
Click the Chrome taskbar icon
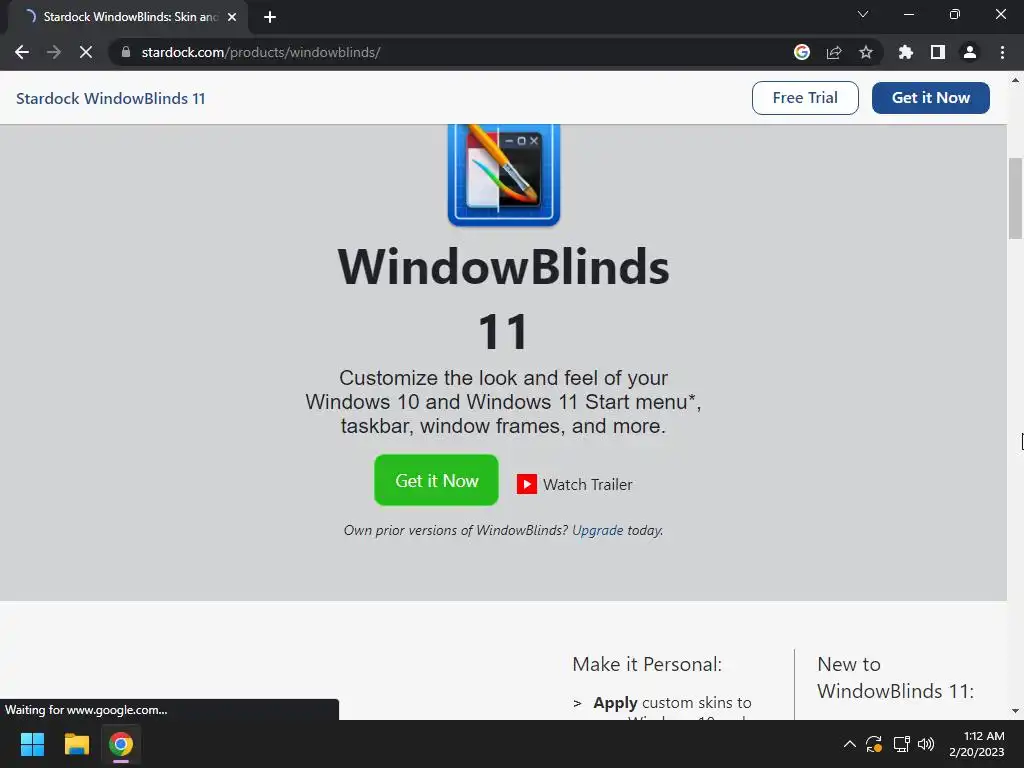[121, 744]
